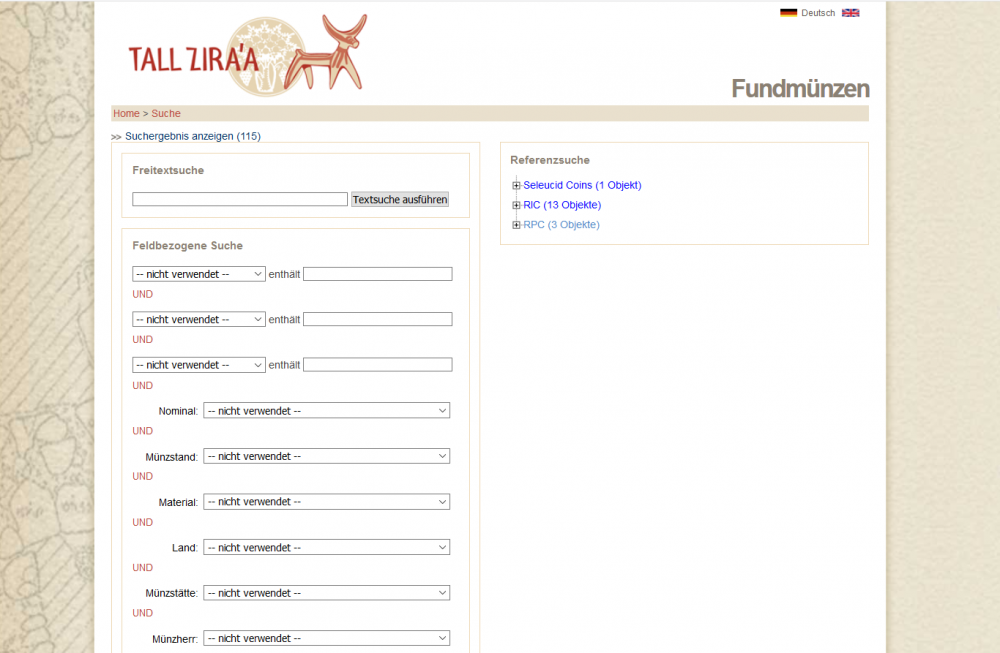Open the Münzherr dropdown
Image resolution: width=1000 pixels, height=653 pixels.
point(326,638)
